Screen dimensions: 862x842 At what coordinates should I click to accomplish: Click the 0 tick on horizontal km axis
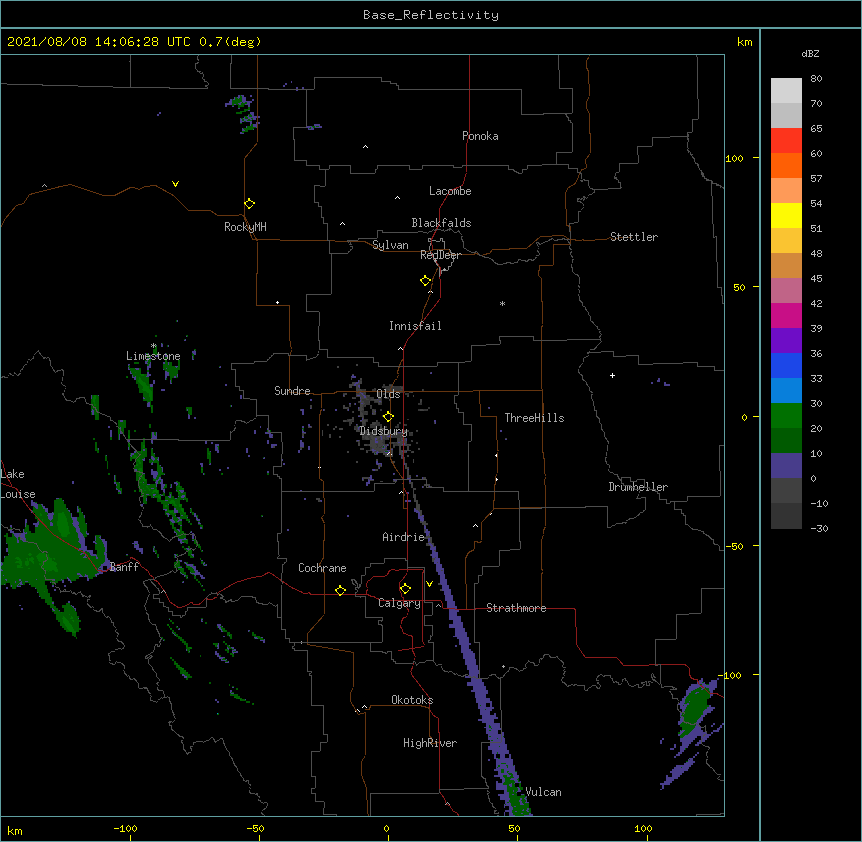[x=386, y=828]
